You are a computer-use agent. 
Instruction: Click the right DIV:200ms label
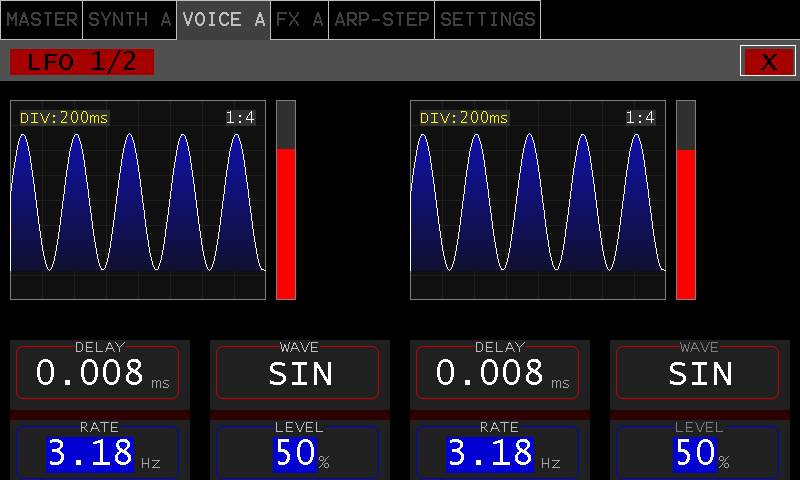pyautogui.click(x=464, y=118)
